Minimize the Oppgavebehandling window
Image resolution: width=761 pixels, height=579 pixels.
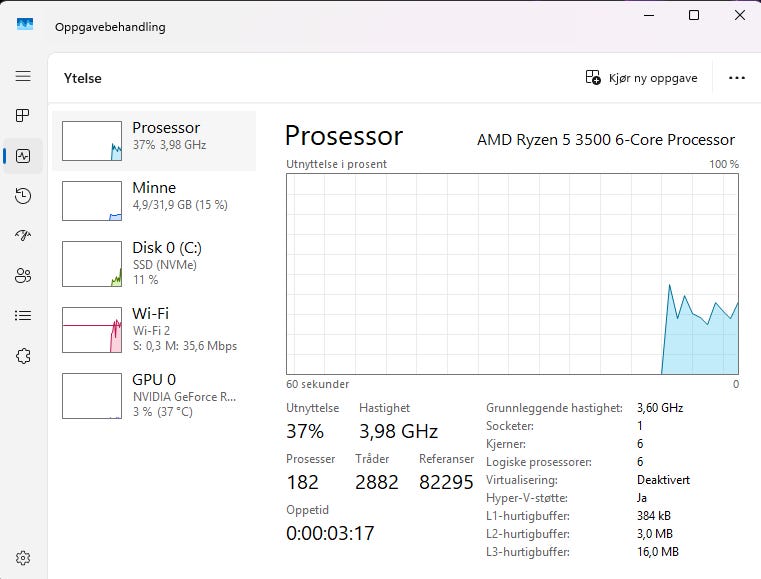click(x=649, y=16)
